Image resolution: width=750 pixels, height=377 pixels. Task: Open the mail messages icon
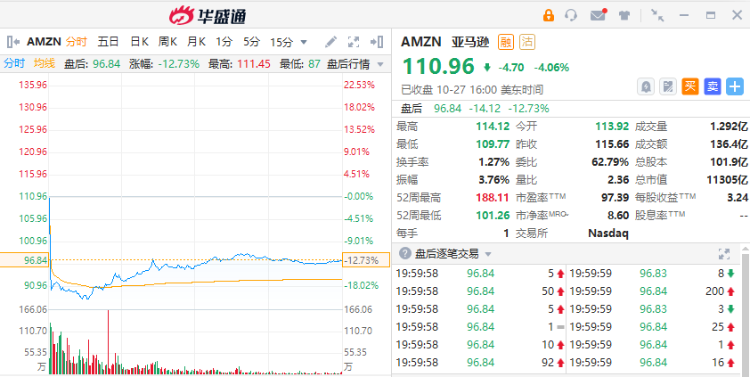click(598, 15)
